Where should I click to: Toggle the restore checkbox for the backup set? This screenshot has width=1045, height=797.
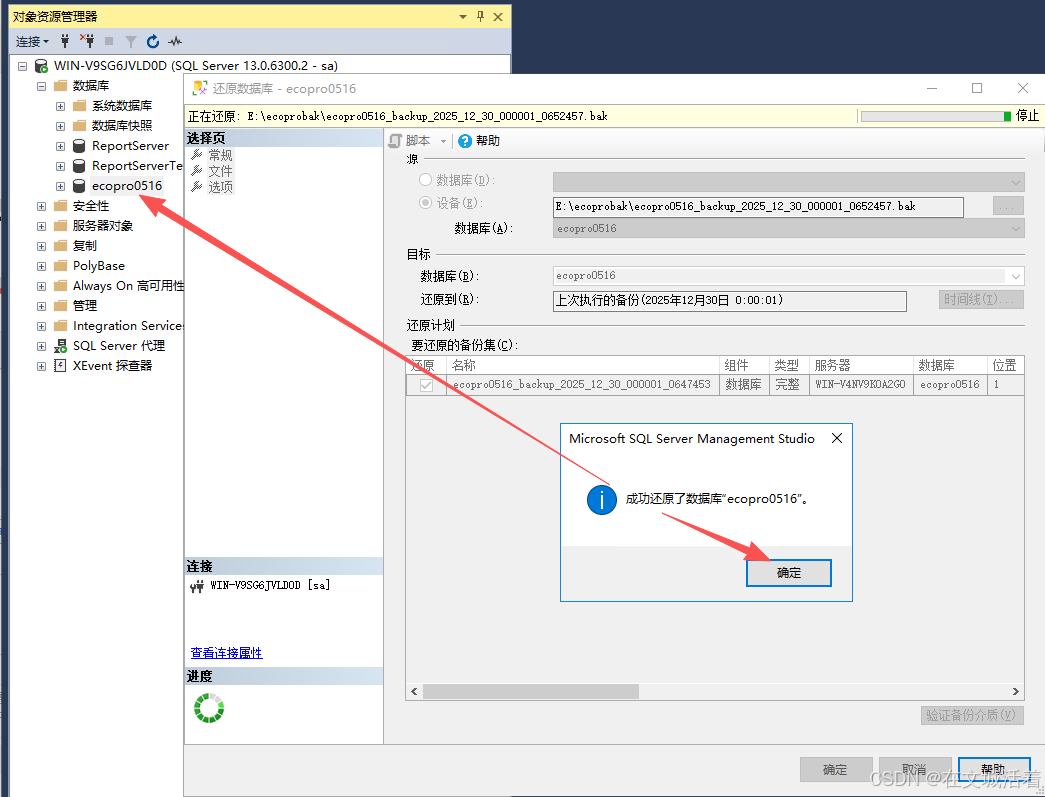[x=424, y=384]
